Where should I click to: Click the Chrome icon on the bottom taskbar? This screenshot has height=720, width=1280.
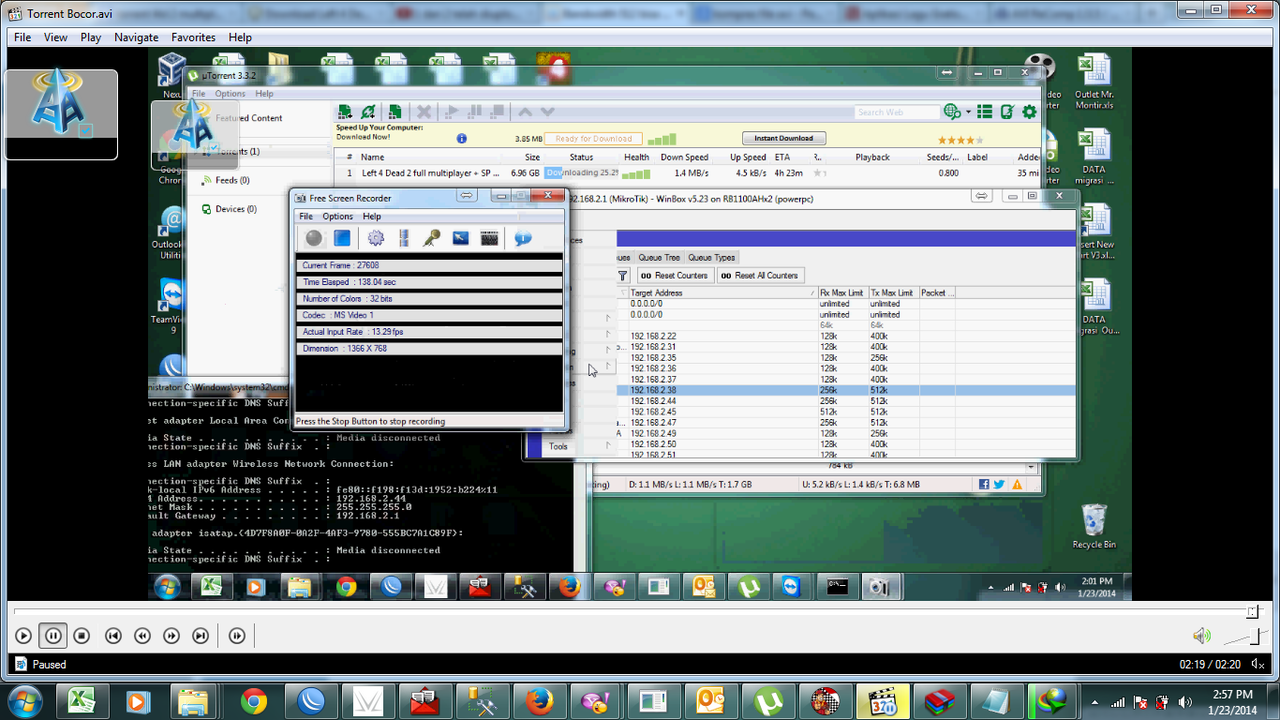[253, 702]
